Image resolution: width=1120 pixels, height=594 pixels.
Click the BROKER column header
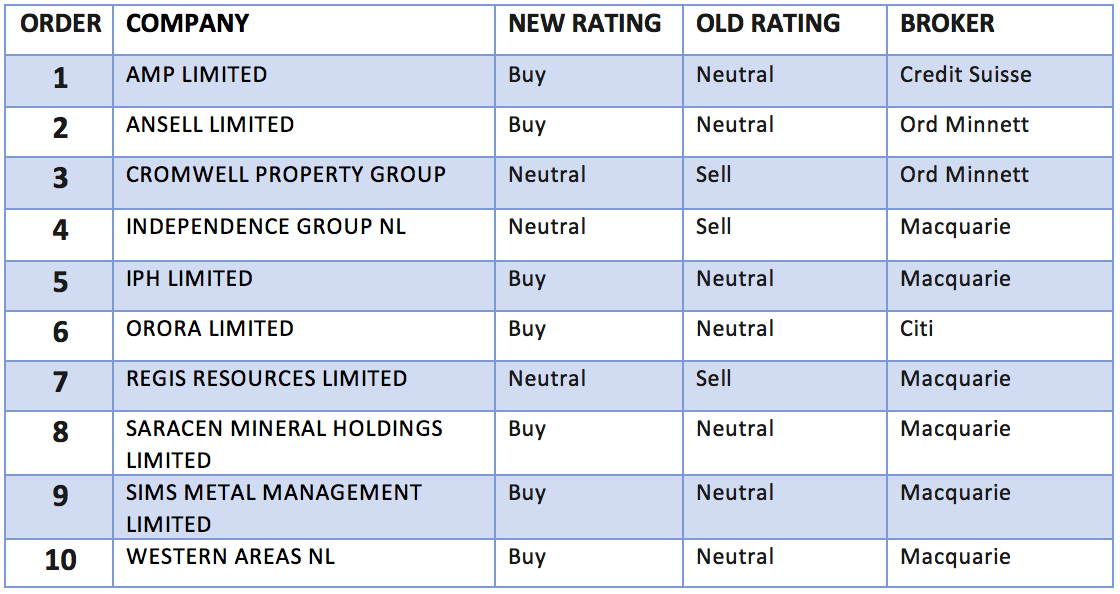tap(947, 24)
